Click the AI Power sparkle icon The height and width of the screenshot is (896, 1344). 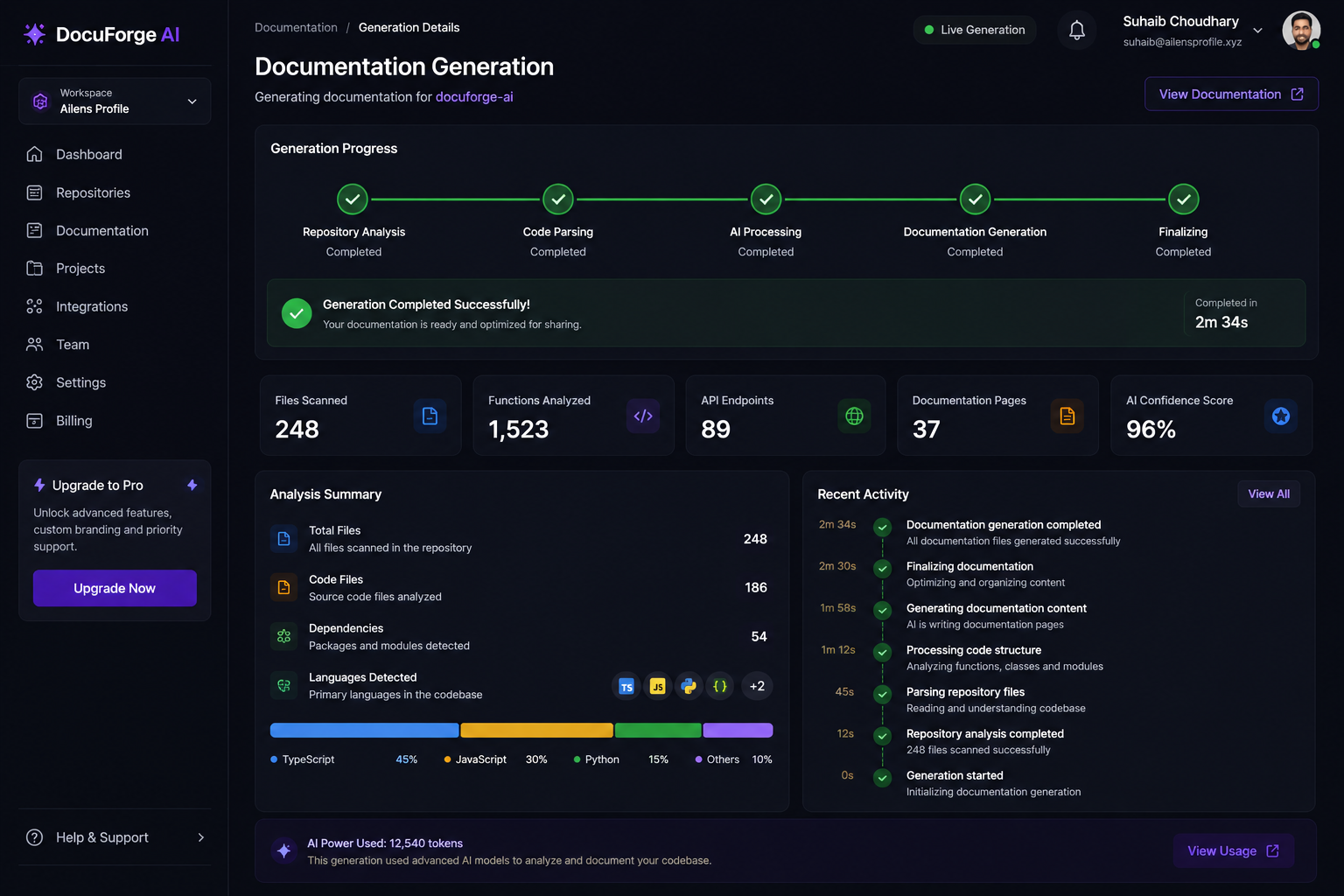click(283, 850)
